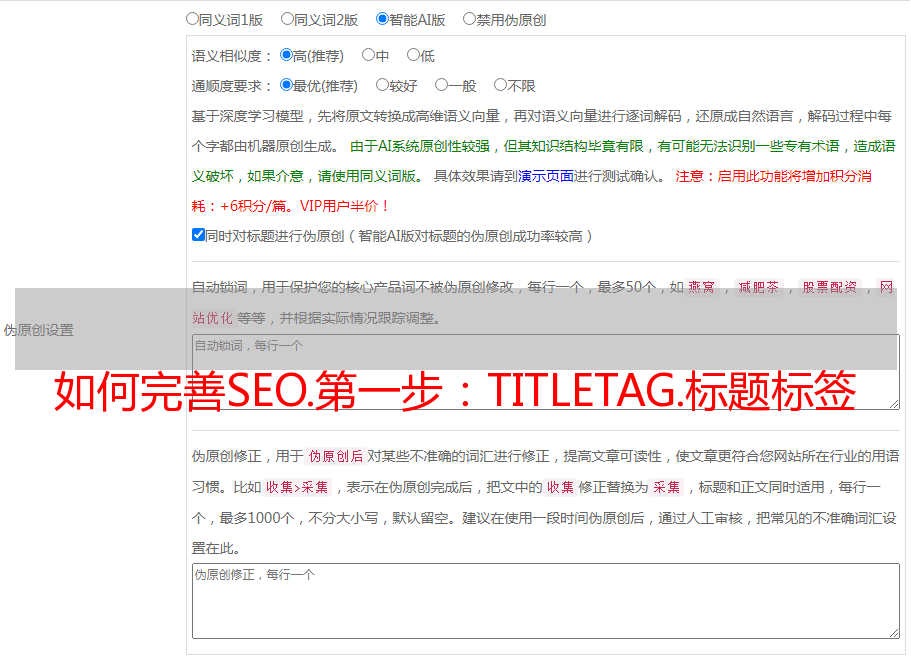Click the 语义相似度 label
This screenshot has height=658, width=911.
[231, 56]
